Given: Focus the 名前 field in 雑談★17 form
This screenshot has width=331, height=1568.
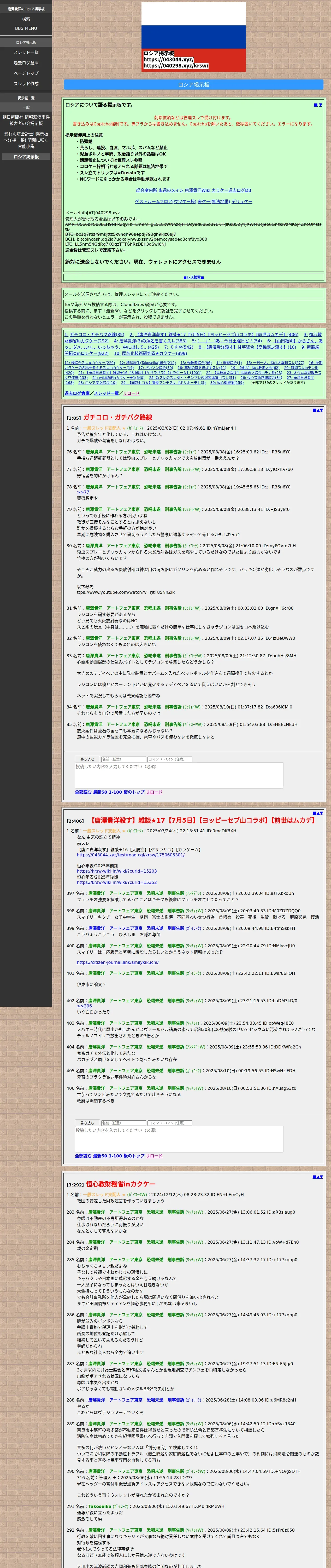Looking at the screenshot, I should [x=123, y=1123].
